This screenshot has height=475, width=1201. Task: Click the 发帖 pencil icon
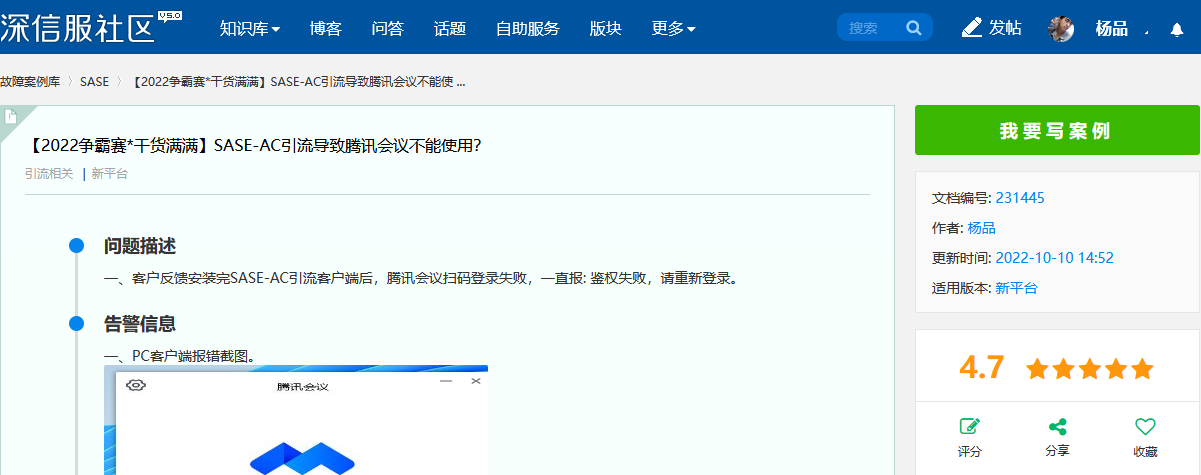pyautogui.click(x=972, y=27)
